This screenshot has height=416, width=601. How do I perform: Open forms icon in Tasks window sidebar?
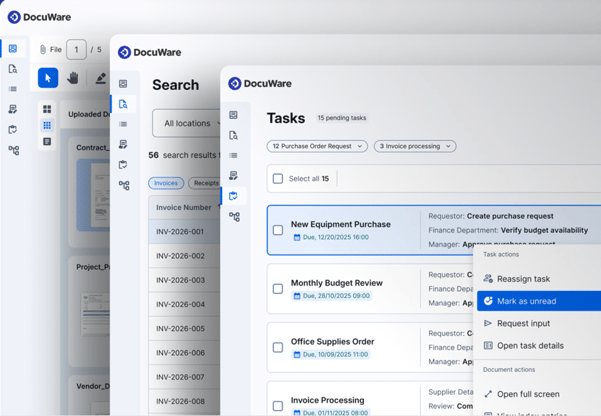click(233, 176)
